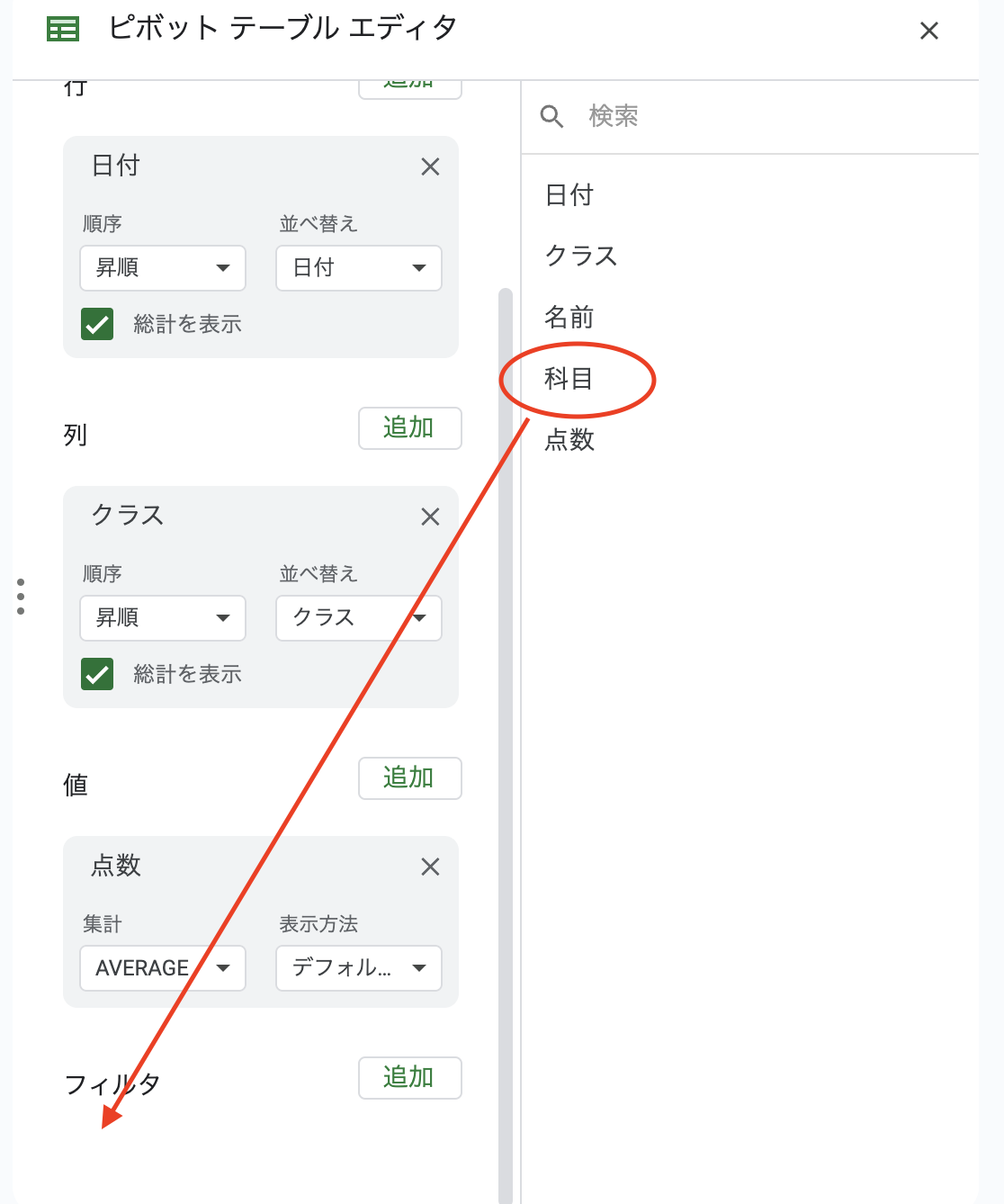Open the AVERAGE aggregation dropdown for 点数
The width and height of the screenshot is (1004, 1204).
click(x=162, y=968)
